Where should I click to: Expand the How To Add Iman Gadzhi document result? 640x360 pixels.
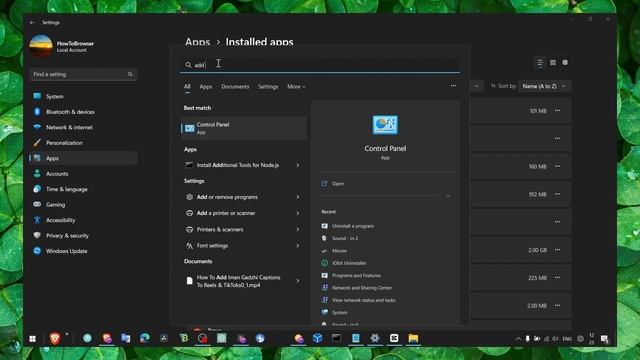[298, 281]
